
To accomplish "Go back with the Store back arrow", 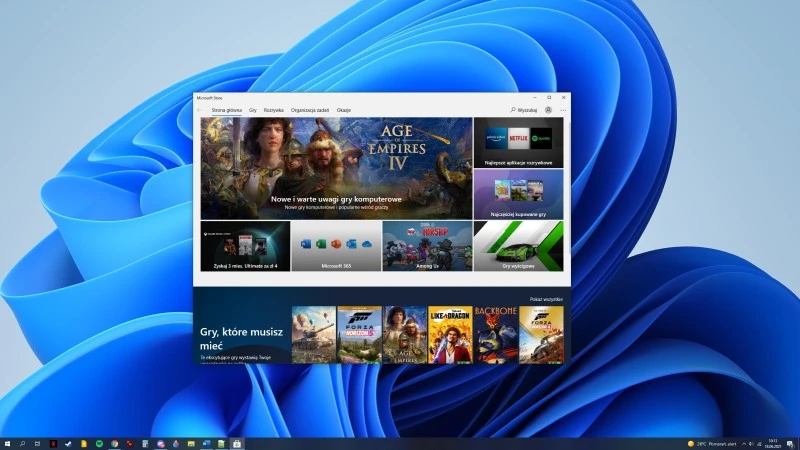I will (x=199, y=110).
